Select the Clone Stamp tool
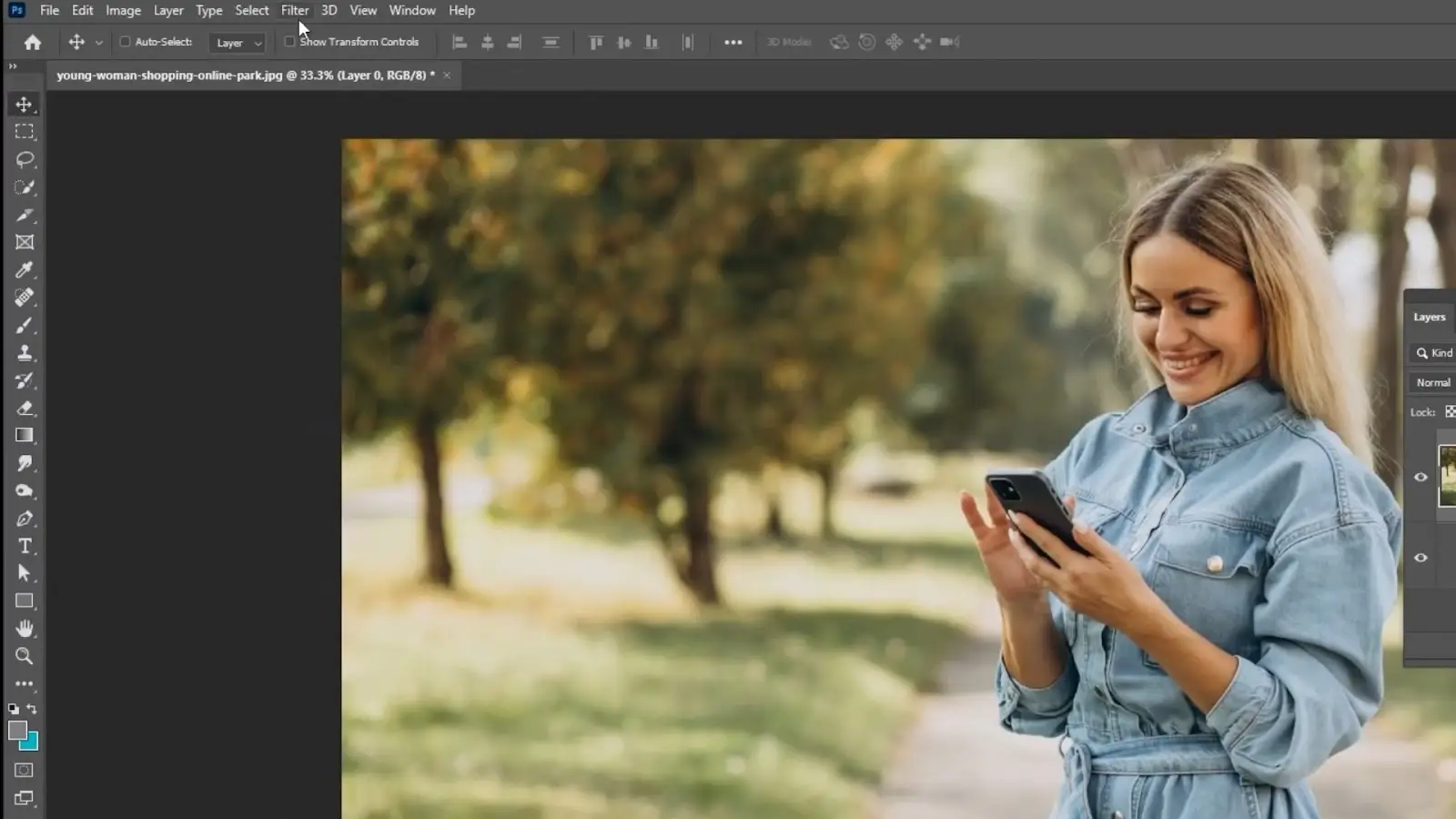This screenshot has width=1456, height=819. coord(25,353)
